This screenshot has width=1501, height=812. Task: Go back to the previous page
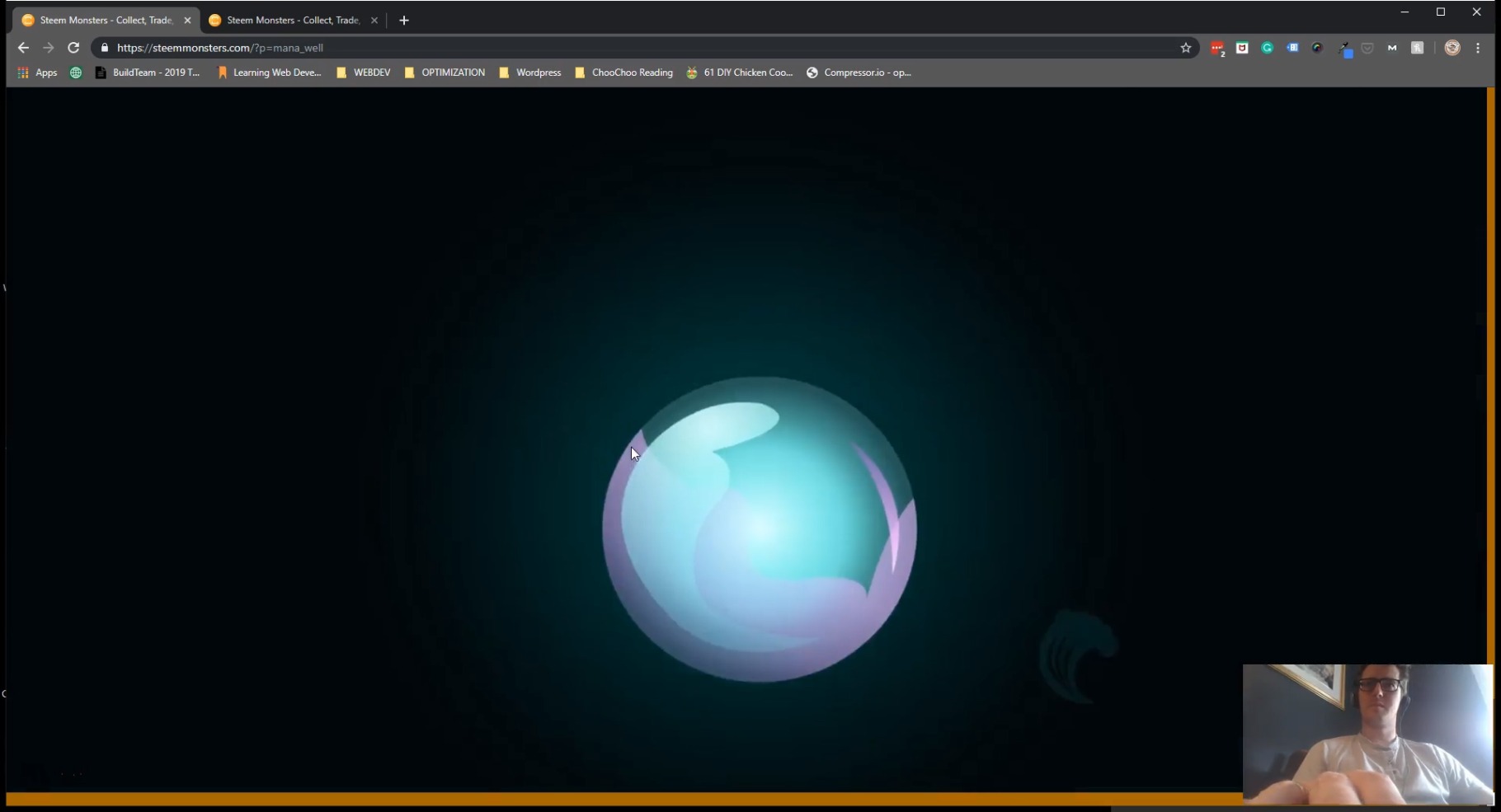(23, 48)
